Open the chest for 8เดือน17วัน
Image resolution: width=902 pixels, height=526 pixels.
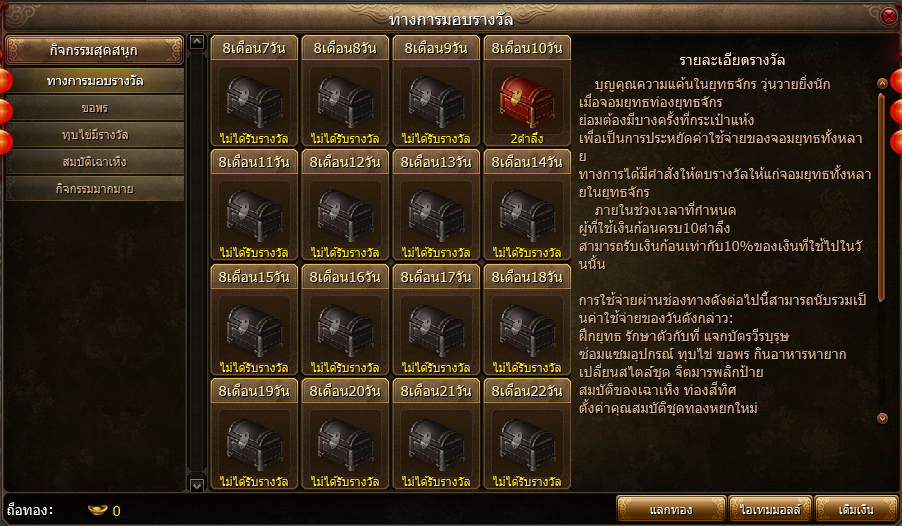tap(436, 330)
